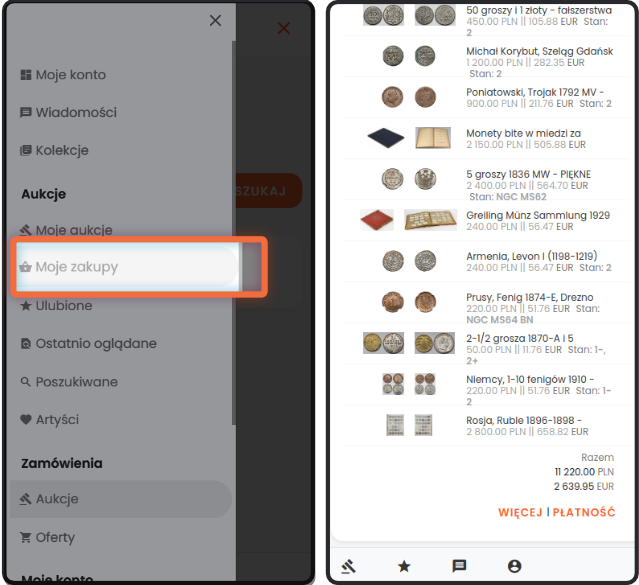The image size is (639, 585).
Task: Click the PŁATNOŚĆ payment link
Action: pos(584,512)
